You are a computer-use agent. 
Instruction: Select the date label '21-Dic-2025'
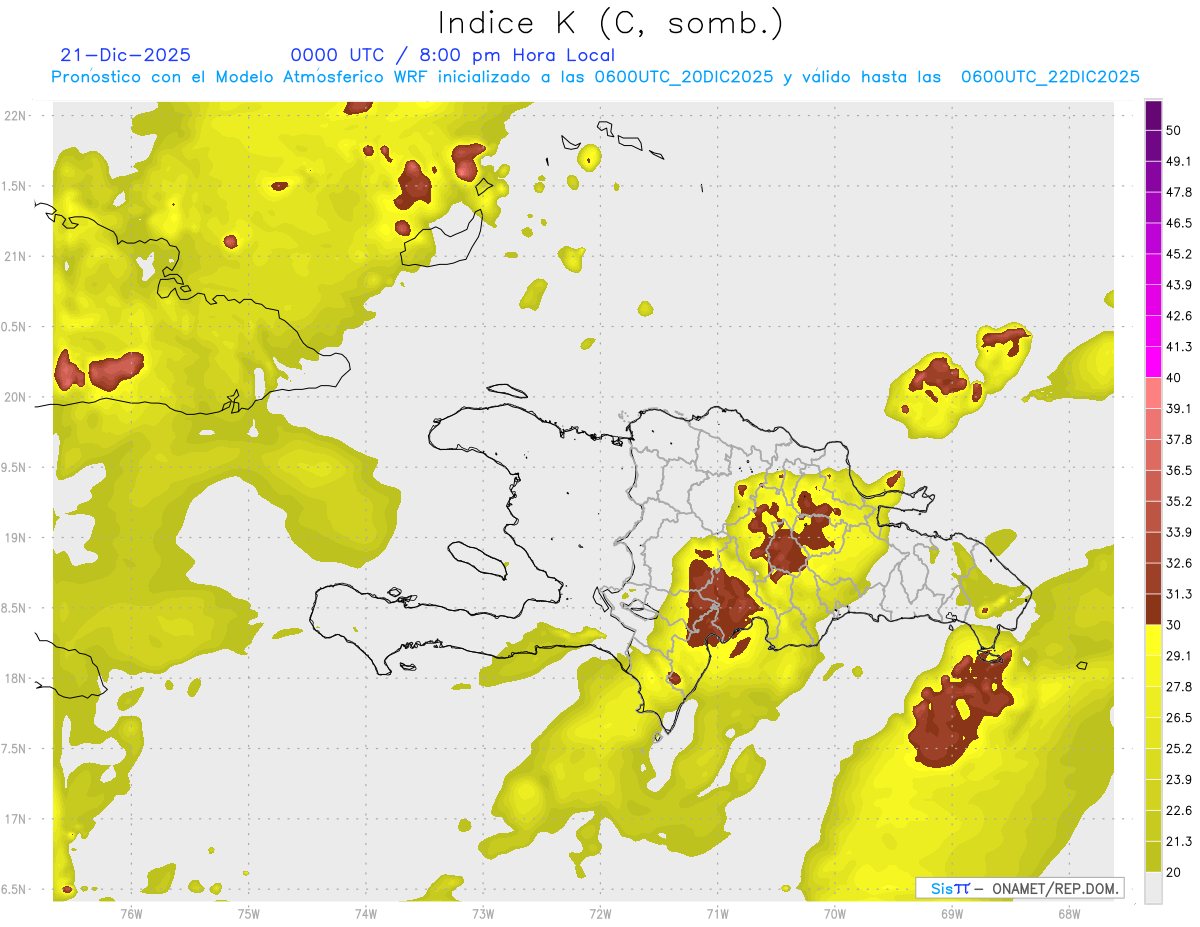(x=125, y=55)
